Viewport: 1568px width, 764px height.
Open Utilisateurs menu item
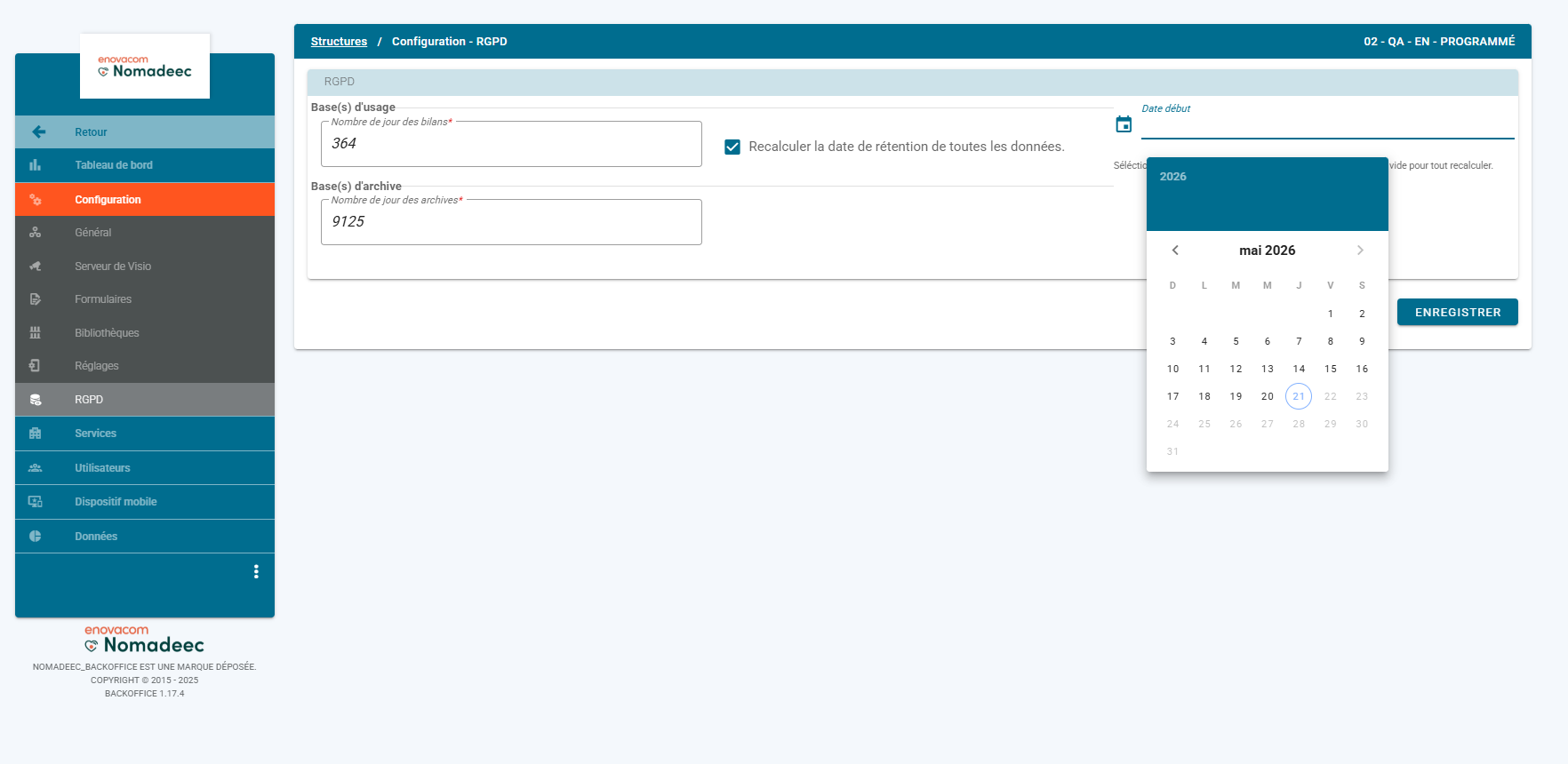[x=145, y=468]
